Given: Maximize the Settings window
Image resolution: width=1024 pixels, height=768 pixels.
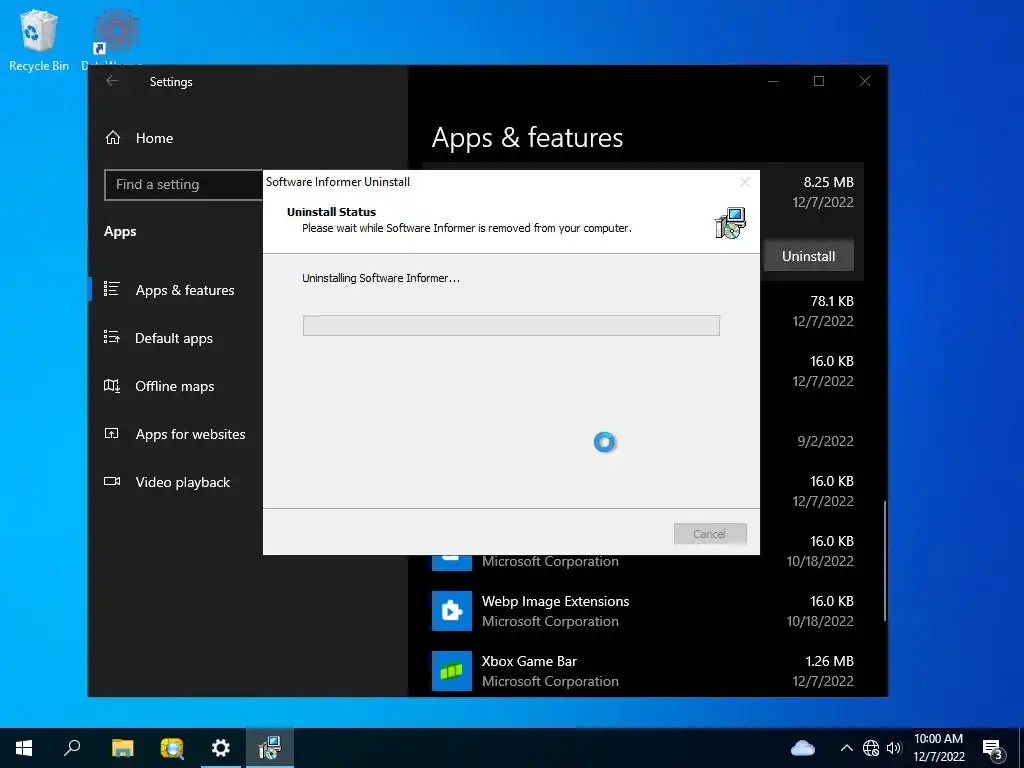Looking at the screenshot, I should click(818, 81).
